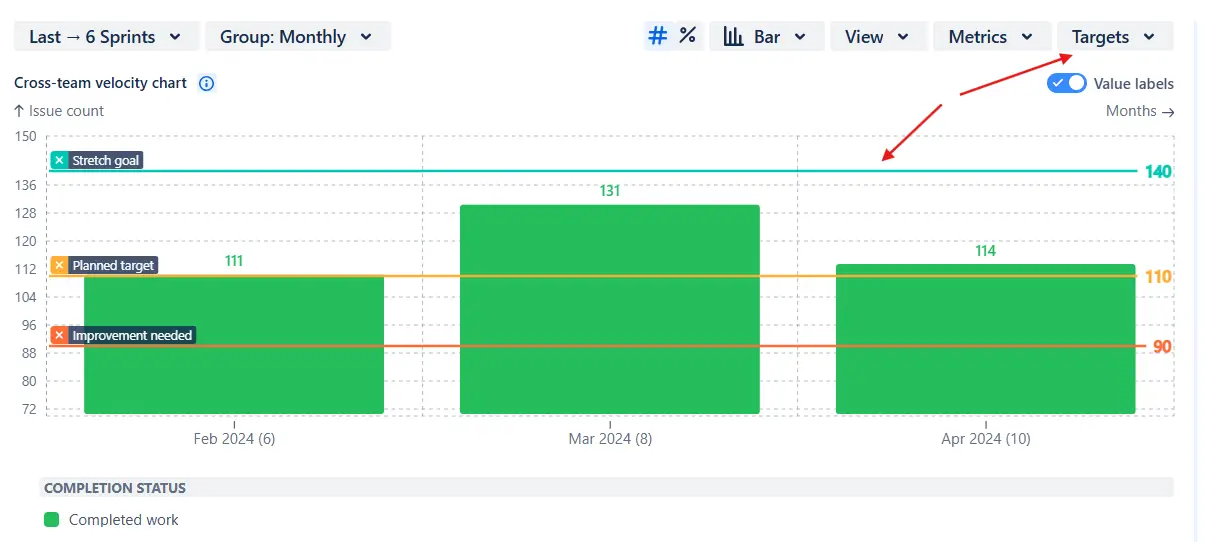Click the Completed work legend label
This screenshot has height=542, width=1206.
[124, 520]
